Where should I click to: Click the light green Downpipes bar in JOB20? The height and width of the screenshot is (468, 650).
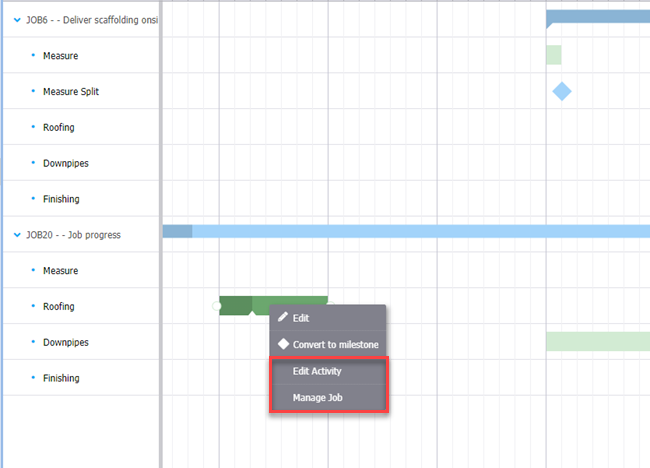(597, 342)
